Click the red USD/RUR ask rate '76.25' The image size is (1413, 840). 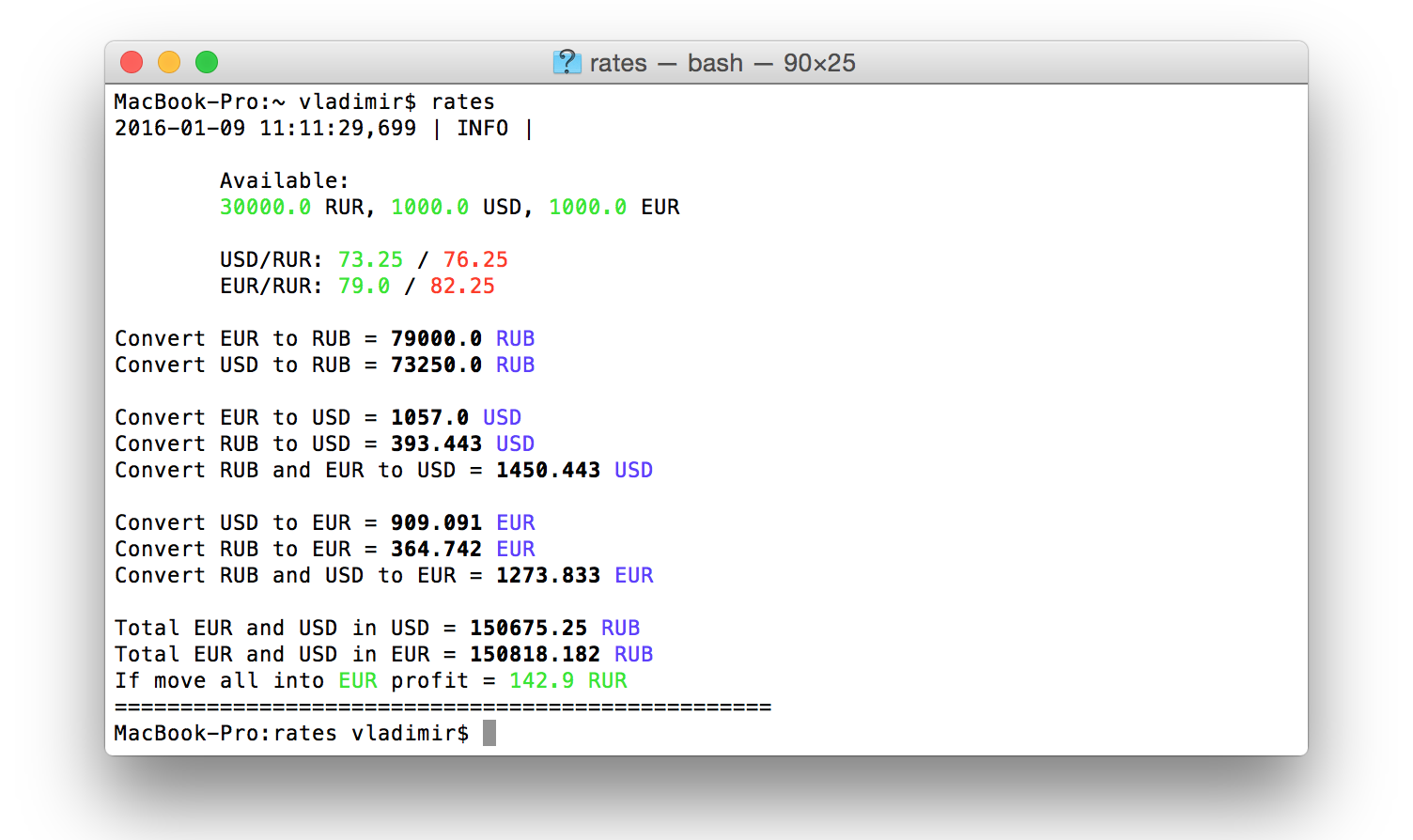click(x=475, y=259)
